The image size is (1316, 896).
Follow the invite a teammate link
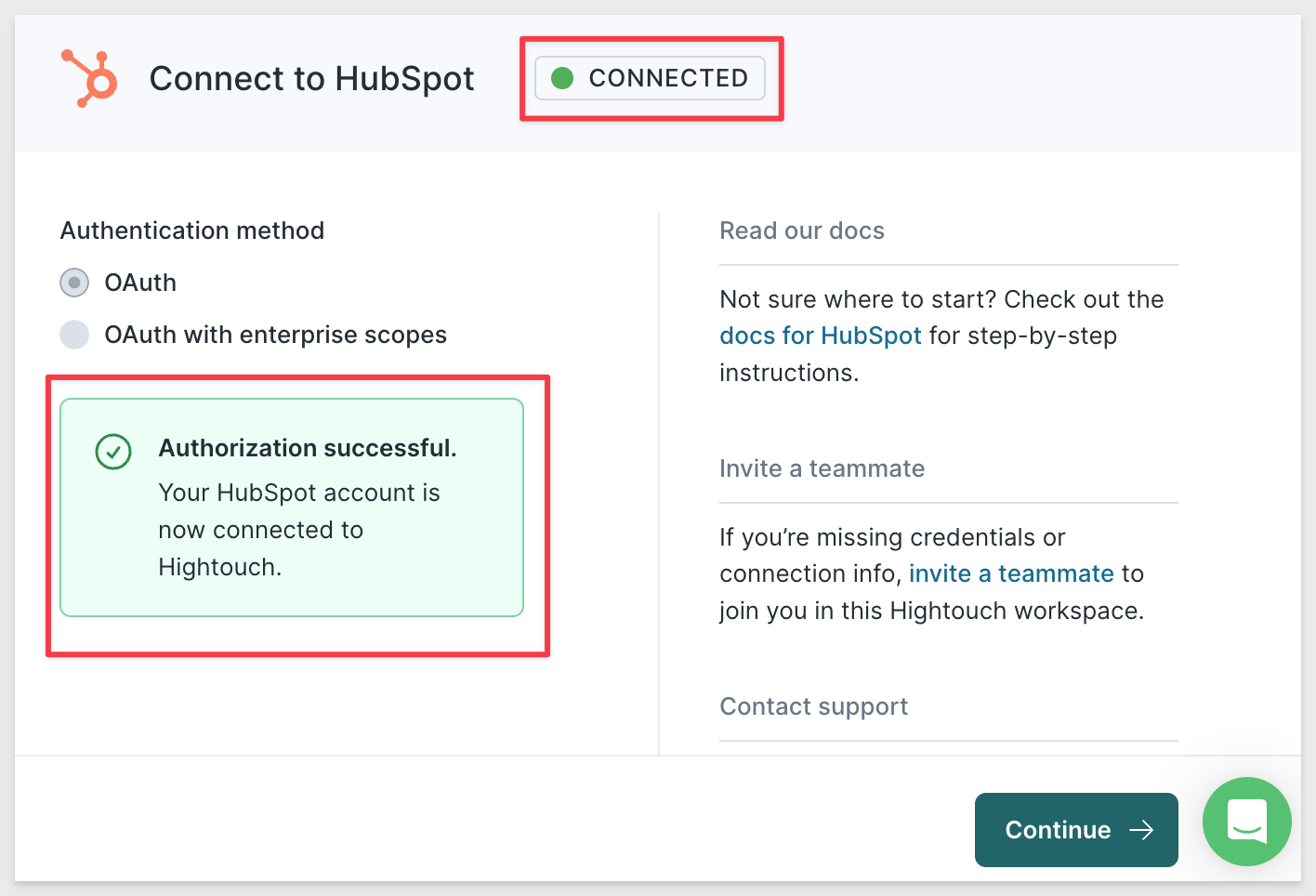[x=1011, y=573]
